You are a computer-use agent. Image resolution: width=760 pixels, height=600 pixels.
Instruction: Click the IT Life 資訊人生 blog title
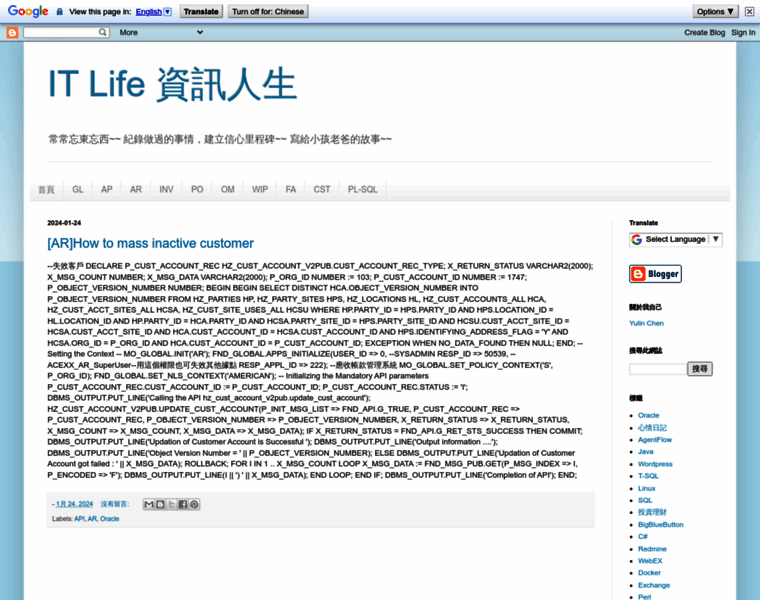click(x=173, y=84)
